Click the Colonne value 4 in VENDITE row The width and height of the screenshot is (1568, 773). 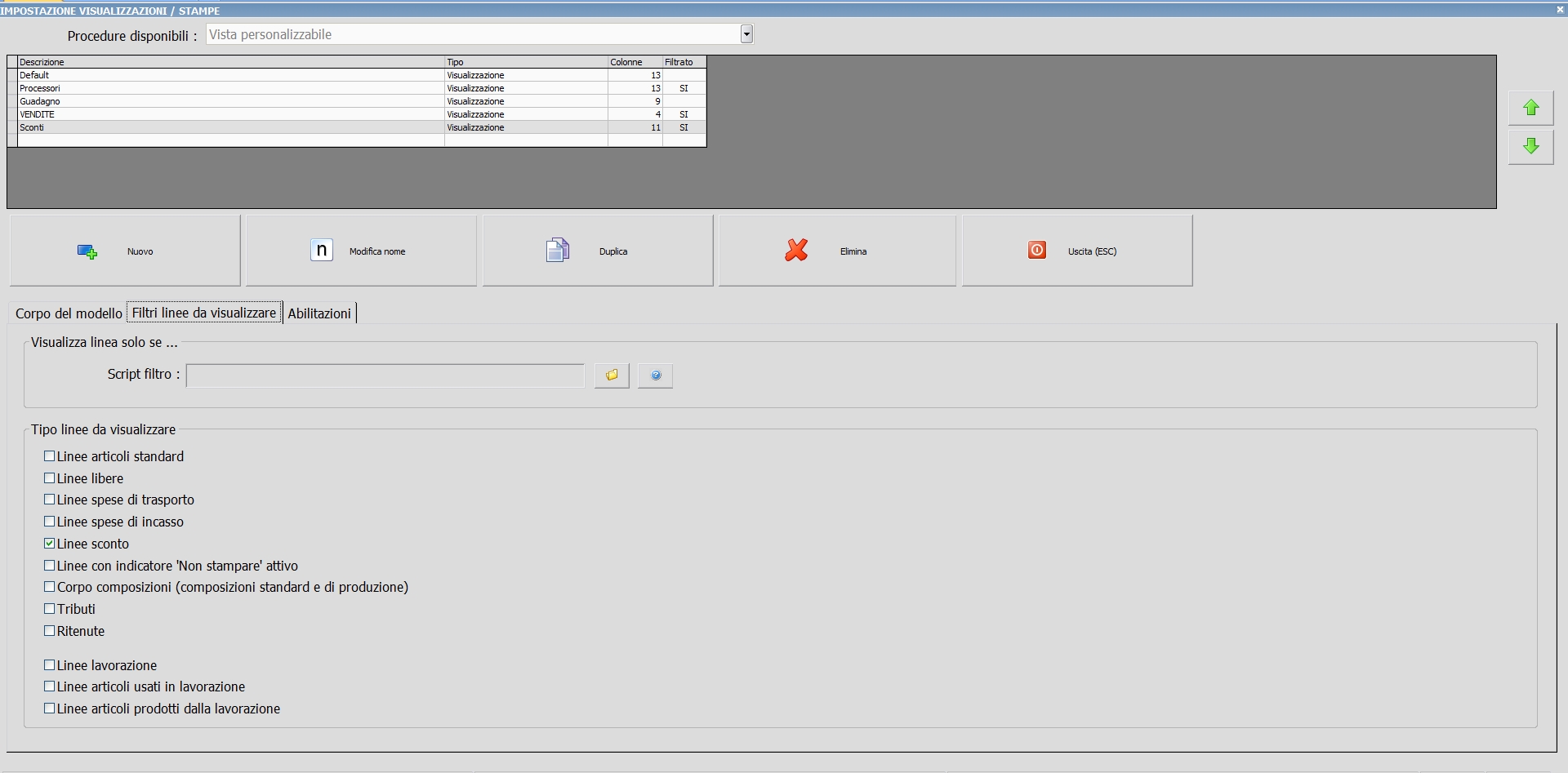[635, 114]
